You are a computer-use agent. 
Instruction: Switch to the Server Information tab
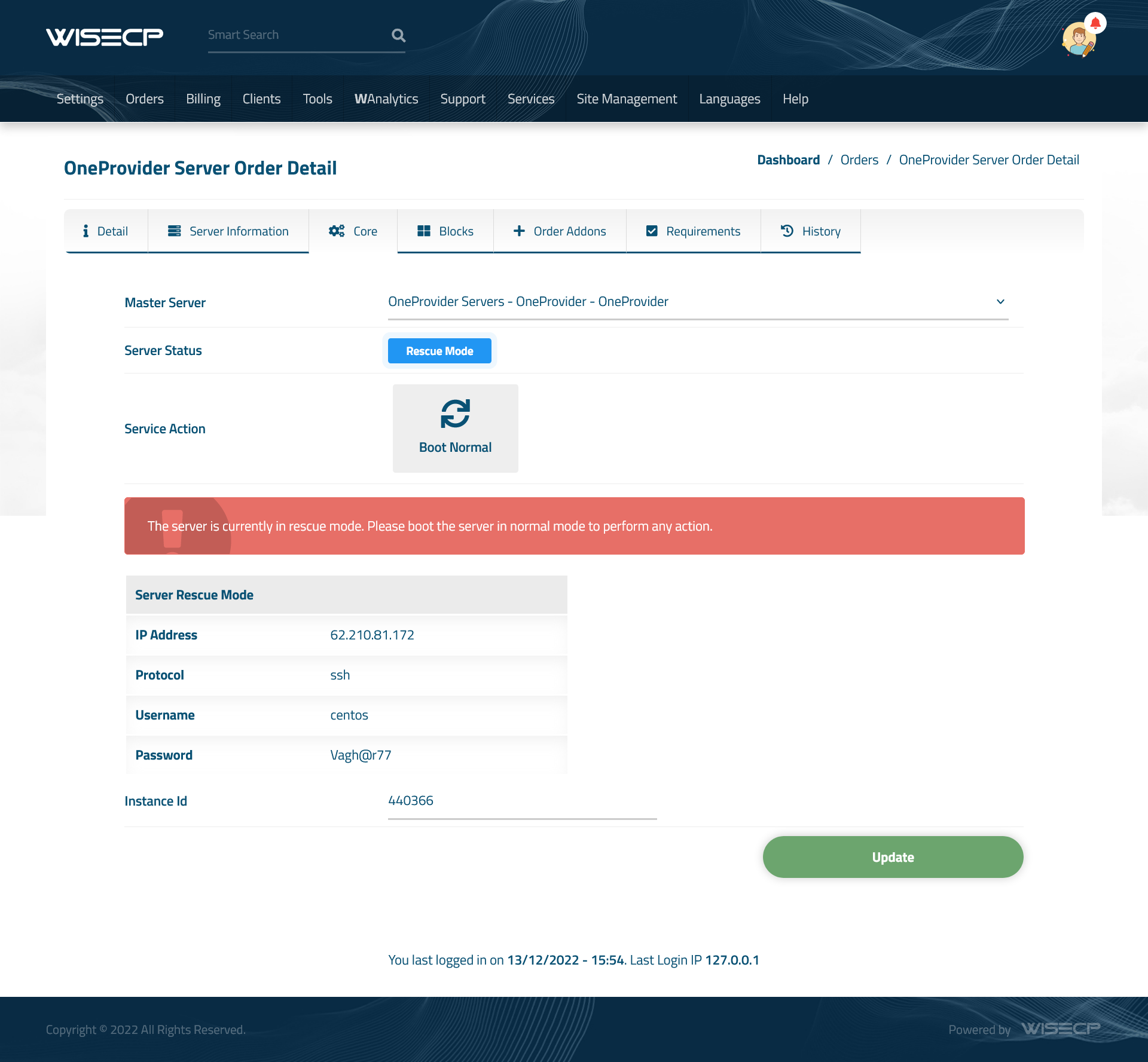tap(228, 231)
